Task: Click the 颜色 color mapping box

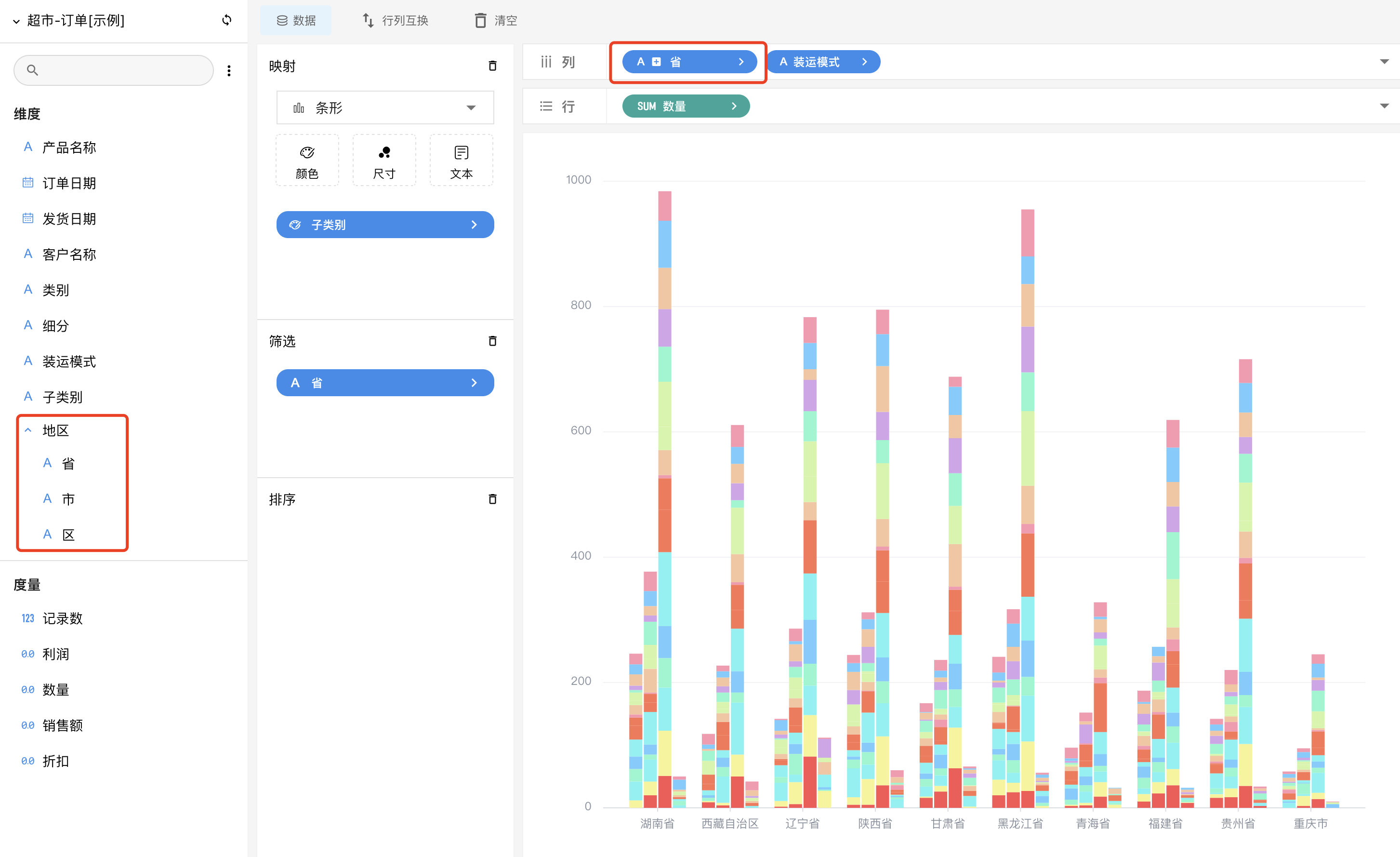Action: [307, 161]
